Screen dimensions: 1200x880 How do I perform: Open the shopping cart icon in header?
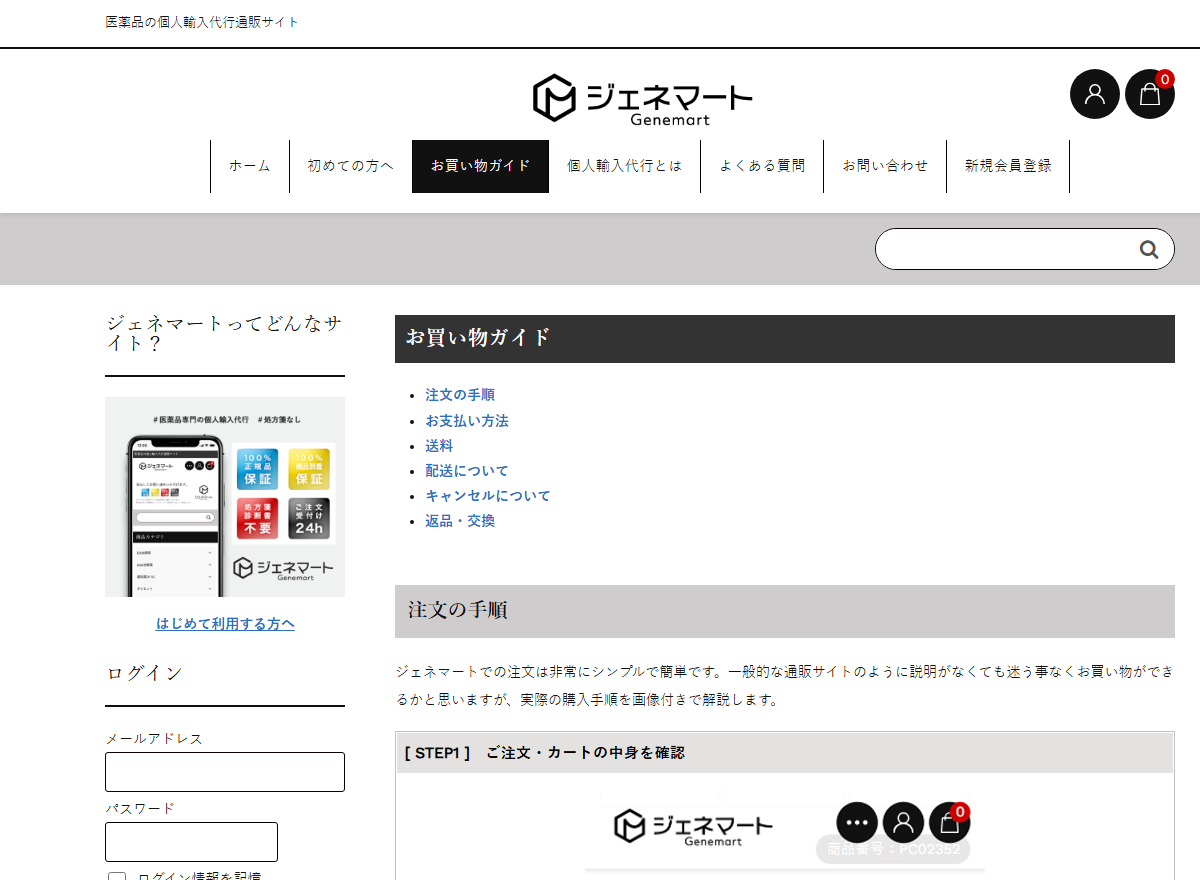tap(1150, 94)
